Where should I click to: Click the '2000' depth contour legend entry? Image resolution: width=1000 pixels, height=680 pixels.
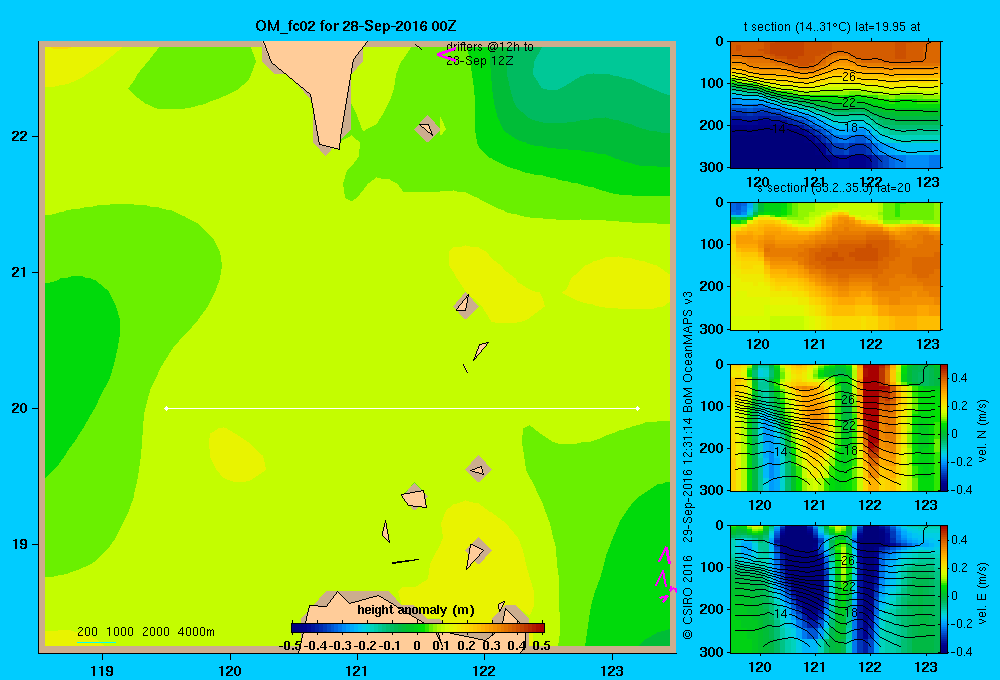pyautogui.click(x=156, y=632)
